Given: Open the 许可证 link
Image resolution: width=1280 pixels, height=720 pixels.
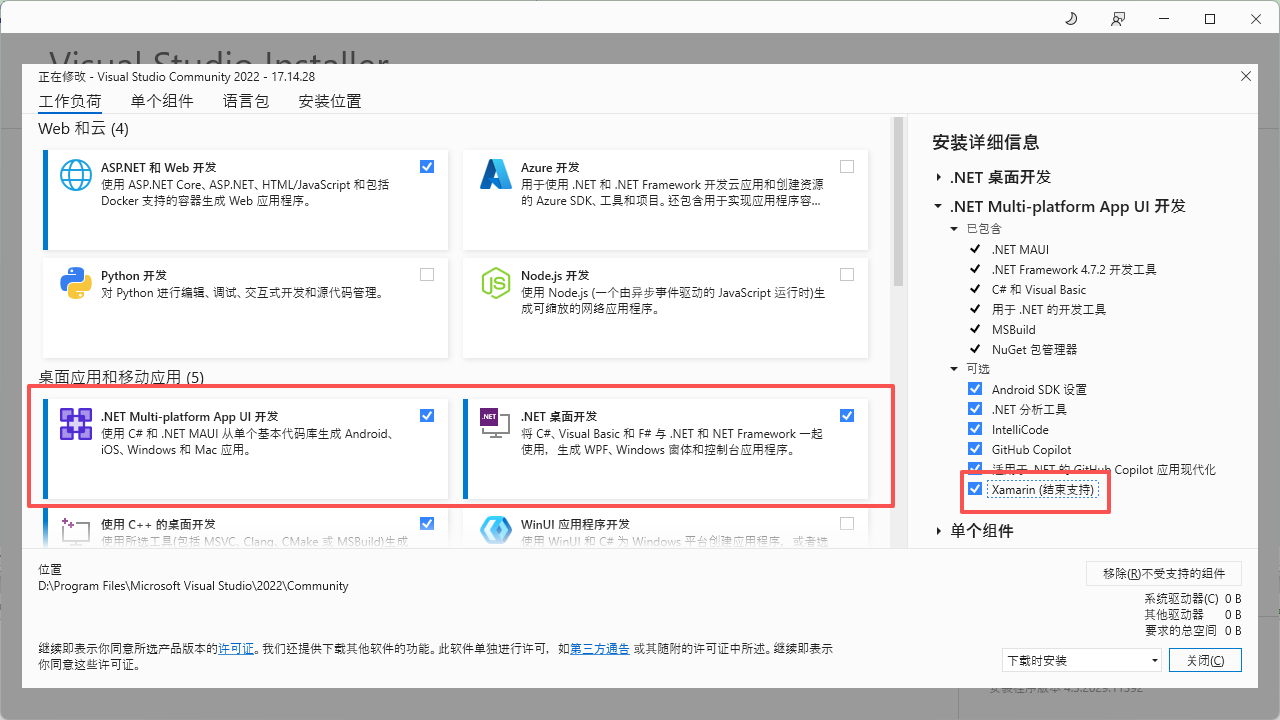Looking at the screenshot, I should tap(237, 649).
